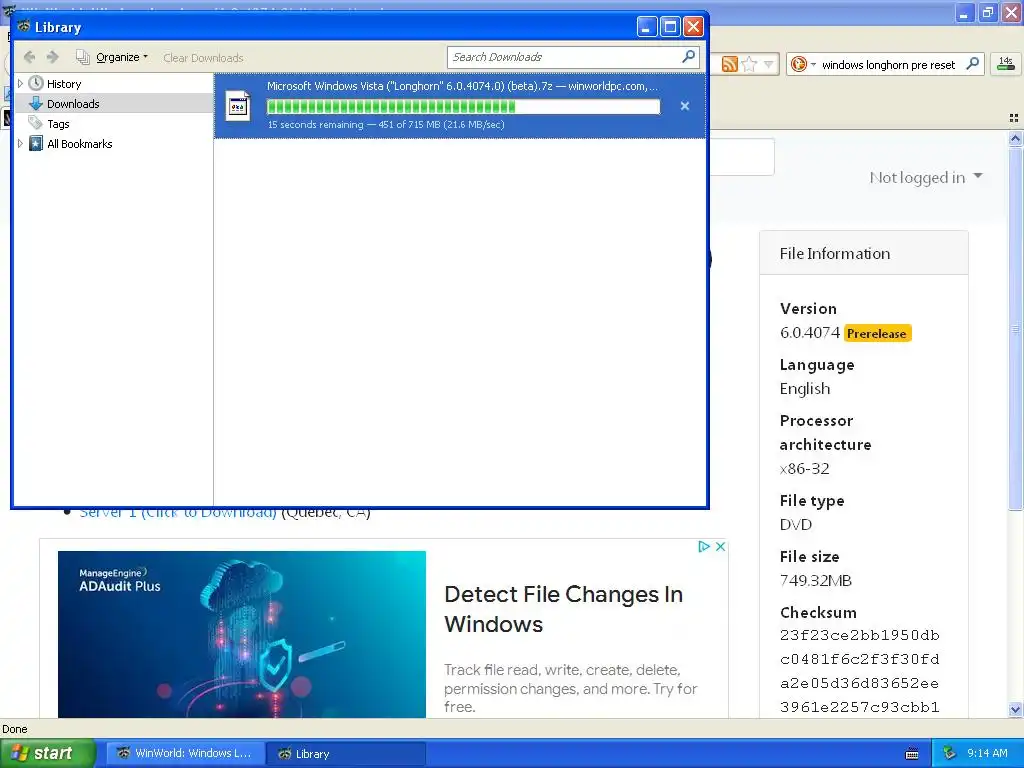Select History in the Library sidebar
This screenshot has width=1024, height=768.
[x=64, y=84]
